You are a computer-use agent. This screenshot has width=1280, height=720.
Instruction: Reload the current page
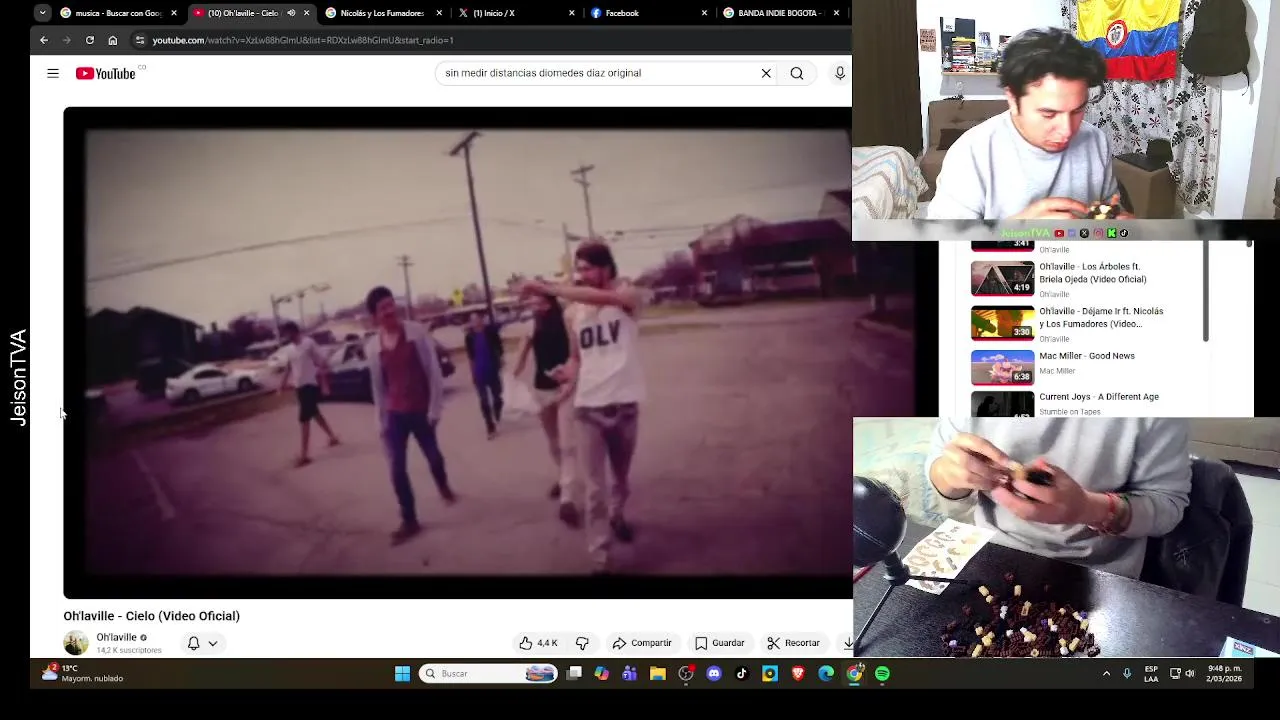[x=90, y=40]
